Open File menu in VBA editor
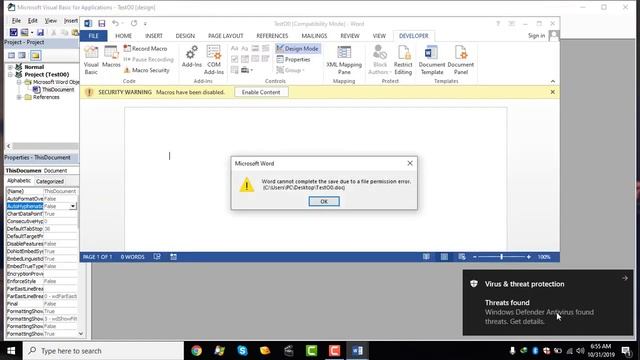The image size is (640, 360). click(16, 21)
